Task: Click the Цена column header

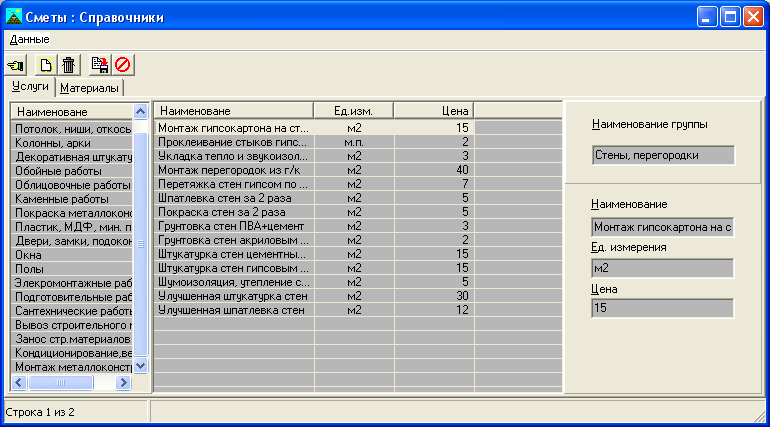Action: coord(434,111)
